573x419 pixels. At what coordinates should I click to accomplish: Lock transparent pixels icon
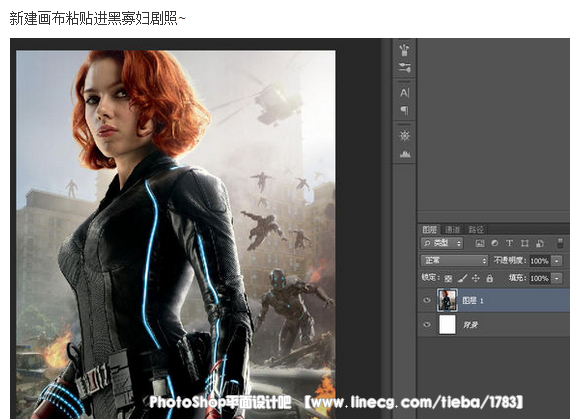(x=448, y=279)
